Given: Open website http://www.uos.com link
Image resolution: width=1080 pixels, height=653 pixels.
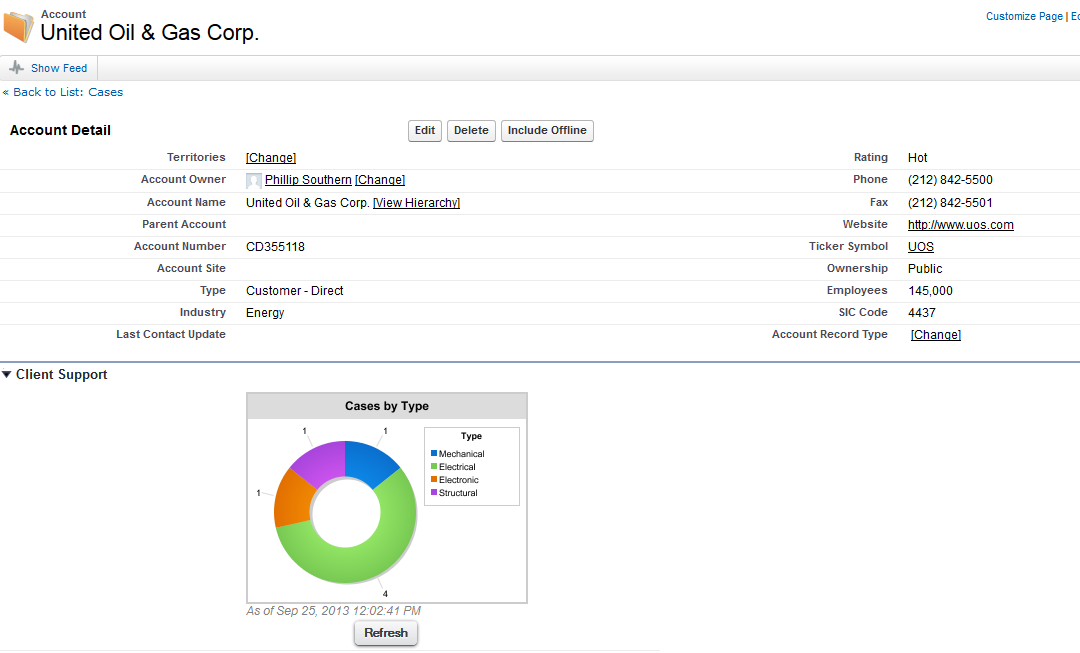Looking at the screenshot, I should [960, 225].
